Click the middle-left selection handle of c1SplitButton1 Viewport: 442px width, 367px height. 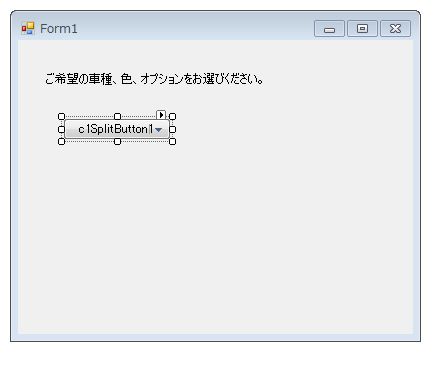61,129
